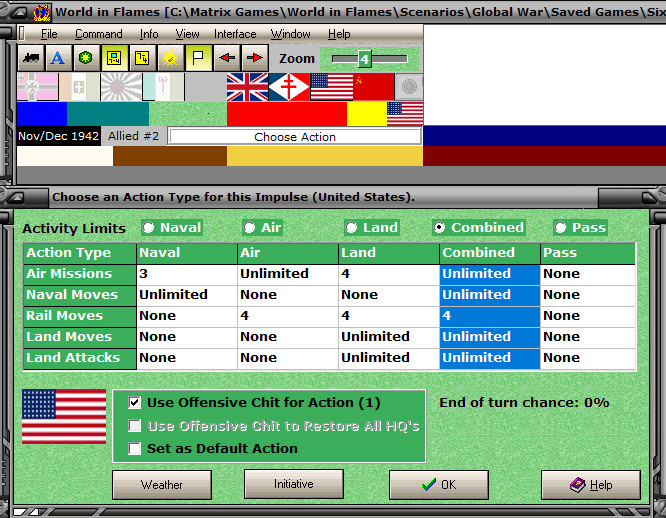Click the gray round button beside the Soviet flag
Screen dimensions: 666x518
pos(409,87)
